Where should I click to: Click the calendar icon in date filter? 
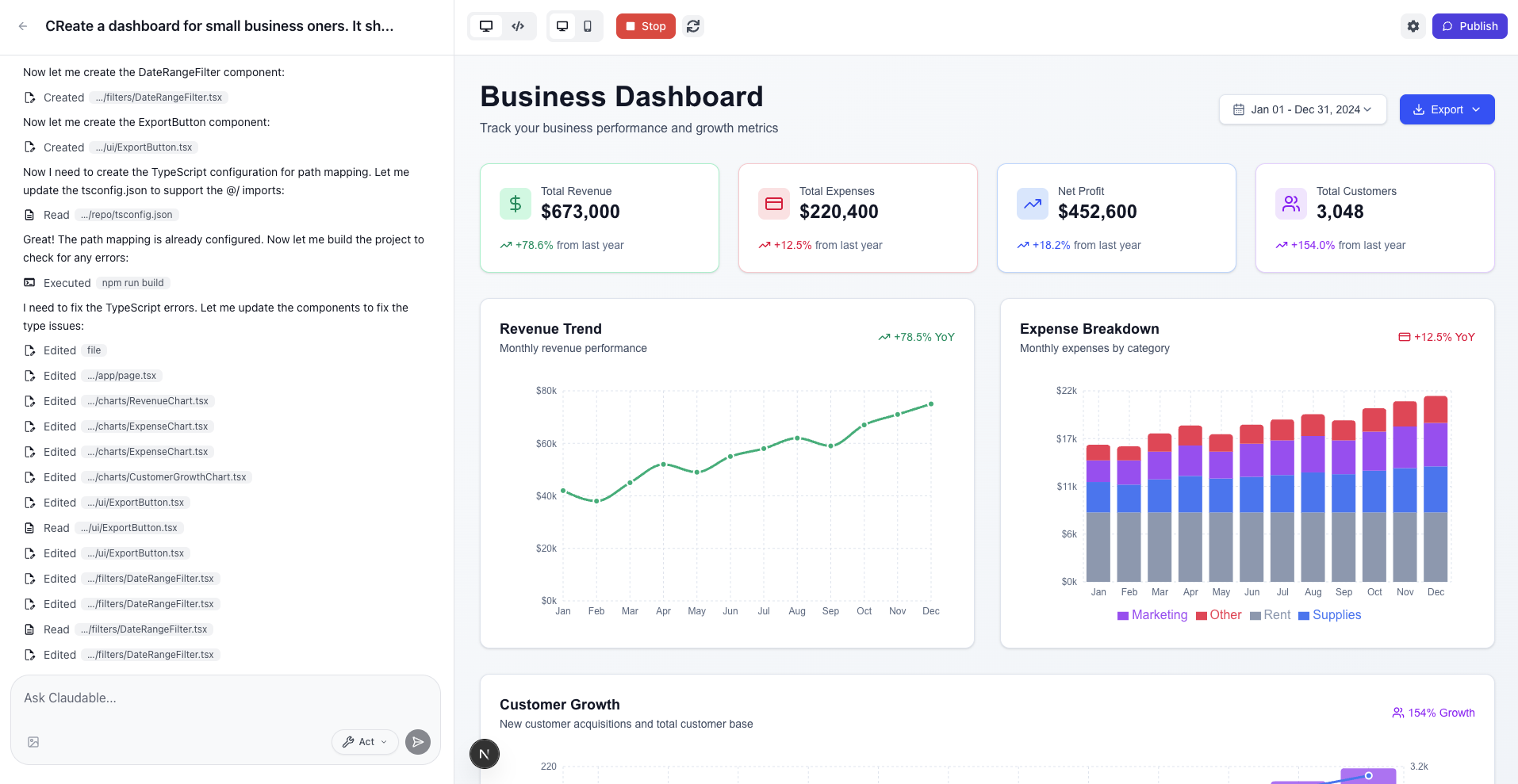point(1239,109)
